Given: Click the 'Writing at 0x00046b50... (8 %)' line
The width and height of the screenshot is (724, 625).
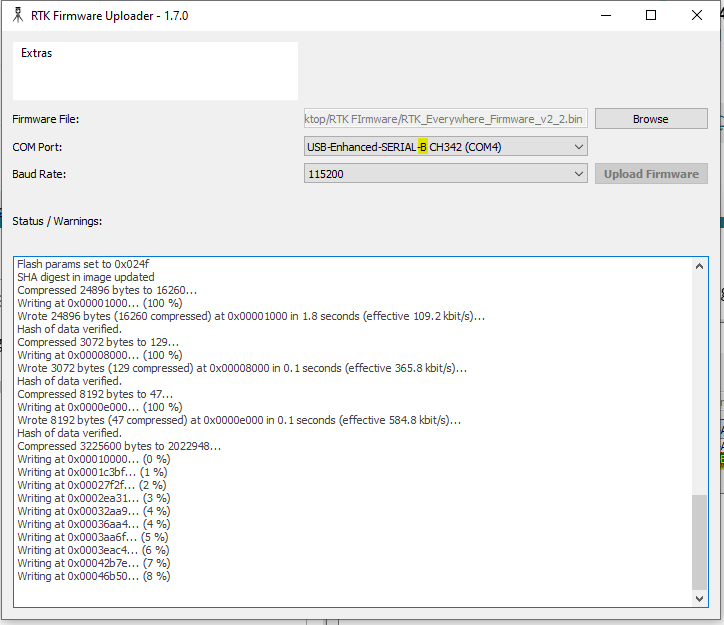Looking at the screenshot, I should [x=94, y=576].
